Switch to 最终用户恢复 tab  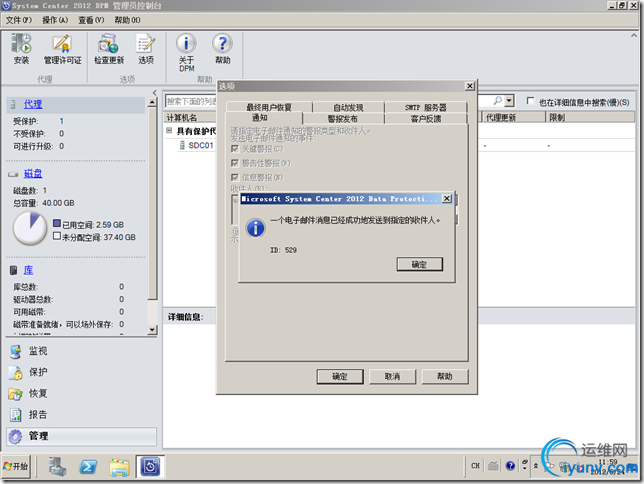pos(269,107)
